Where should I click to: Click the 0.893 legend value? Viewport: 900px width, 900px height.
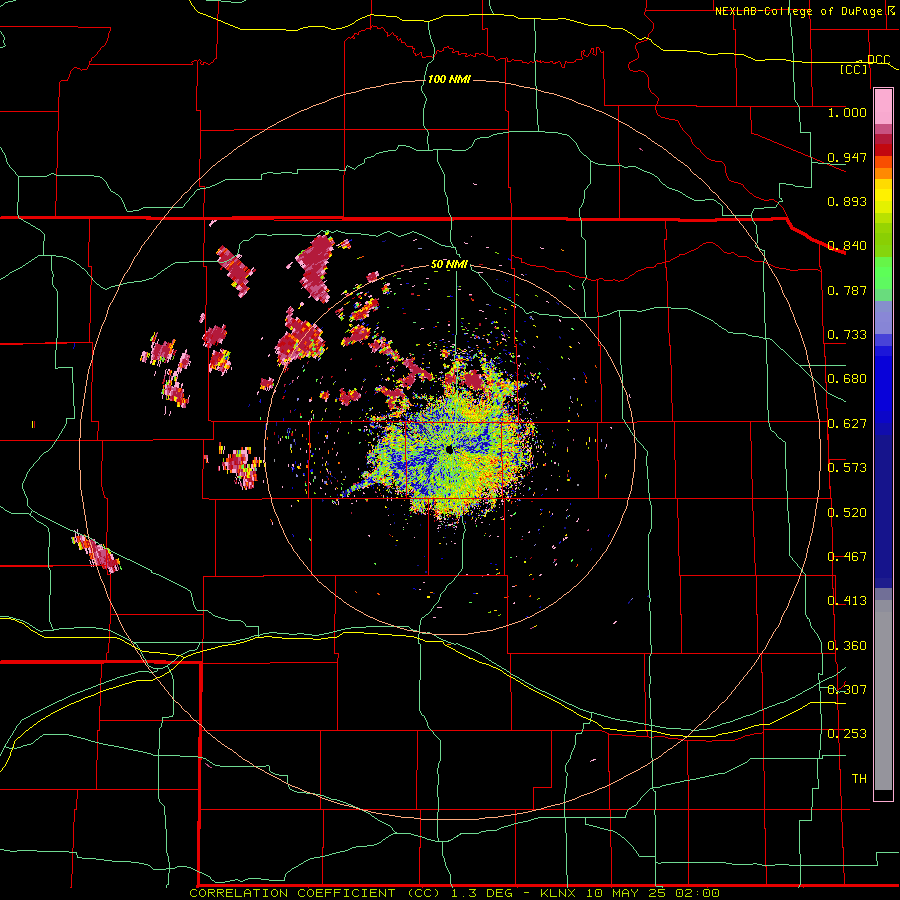(x=847, y=201)
